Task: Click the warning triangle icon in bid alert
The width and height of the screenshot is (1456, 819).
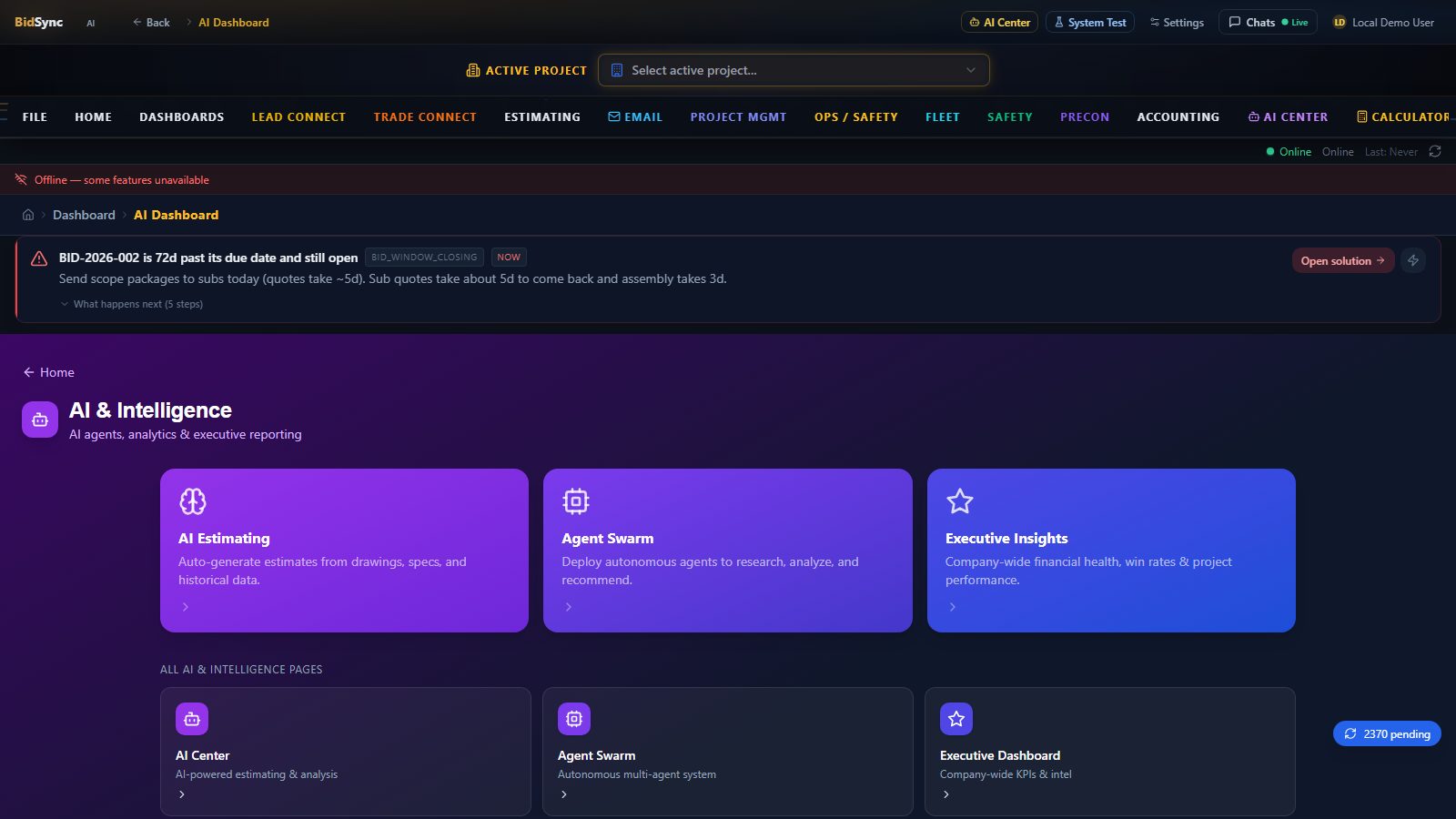Action: (39, 258)
